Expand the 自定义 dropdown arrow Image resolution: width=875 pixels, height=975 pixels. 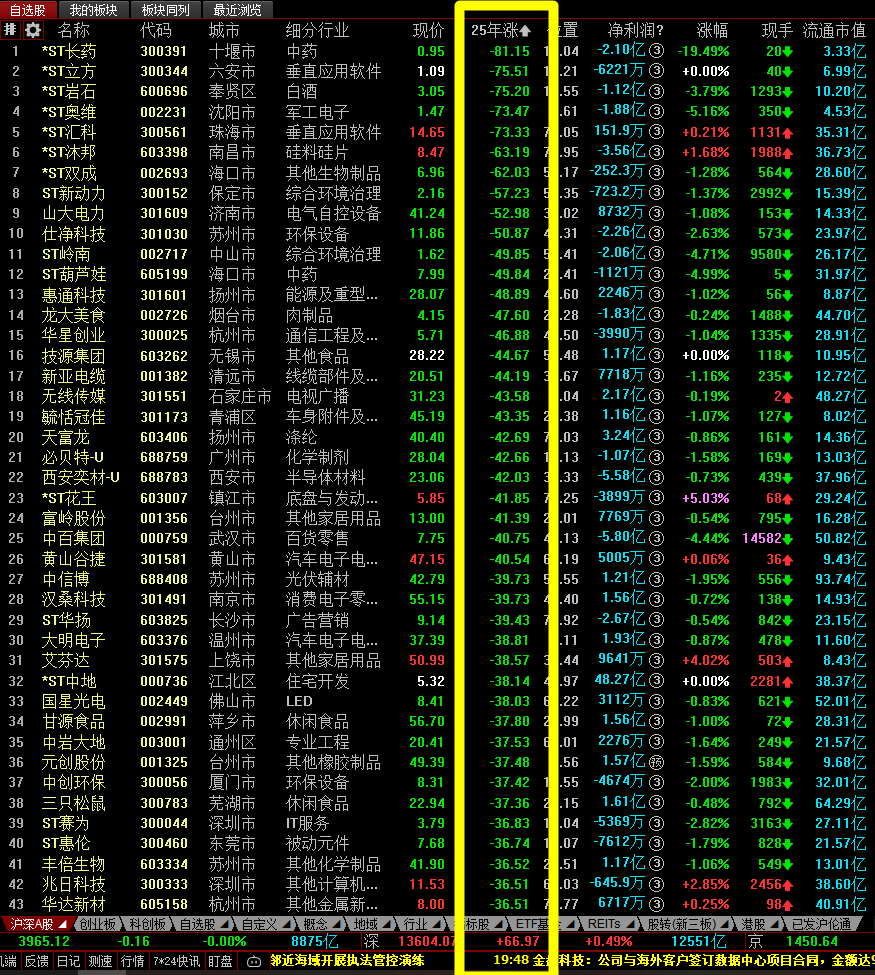tap(287, 925)
